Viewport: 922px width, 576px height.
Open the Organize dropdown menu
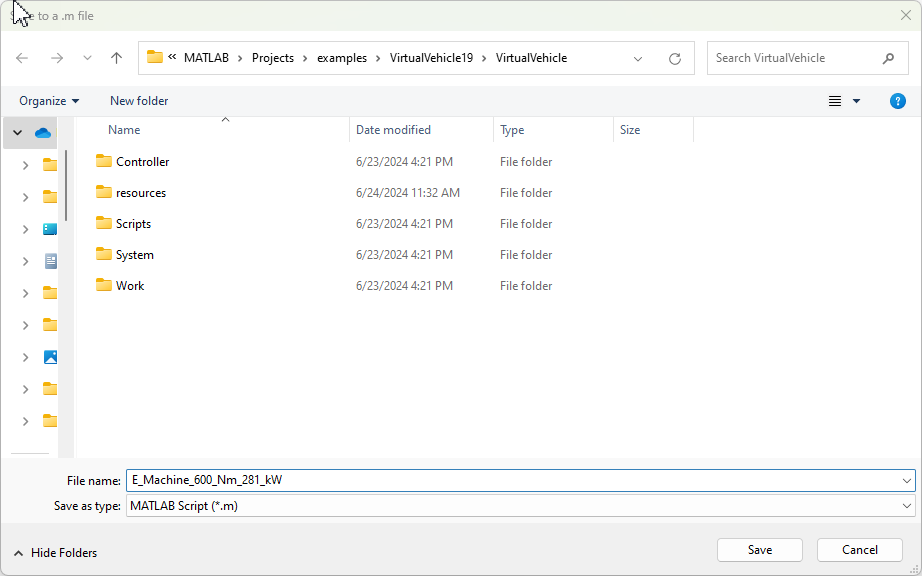48,101
